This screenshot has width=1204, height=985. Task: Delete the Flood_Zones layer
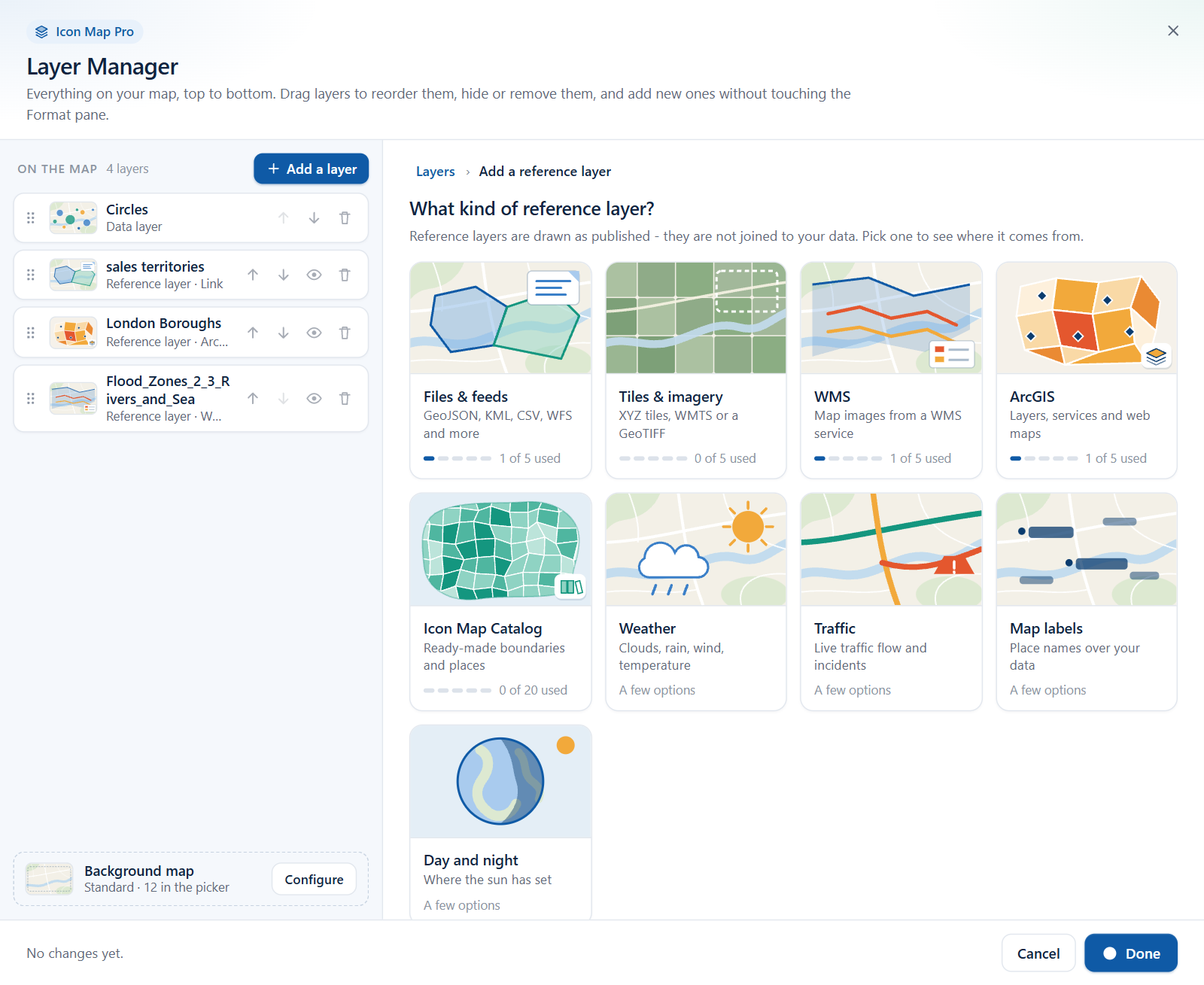(x=345, y=399)
